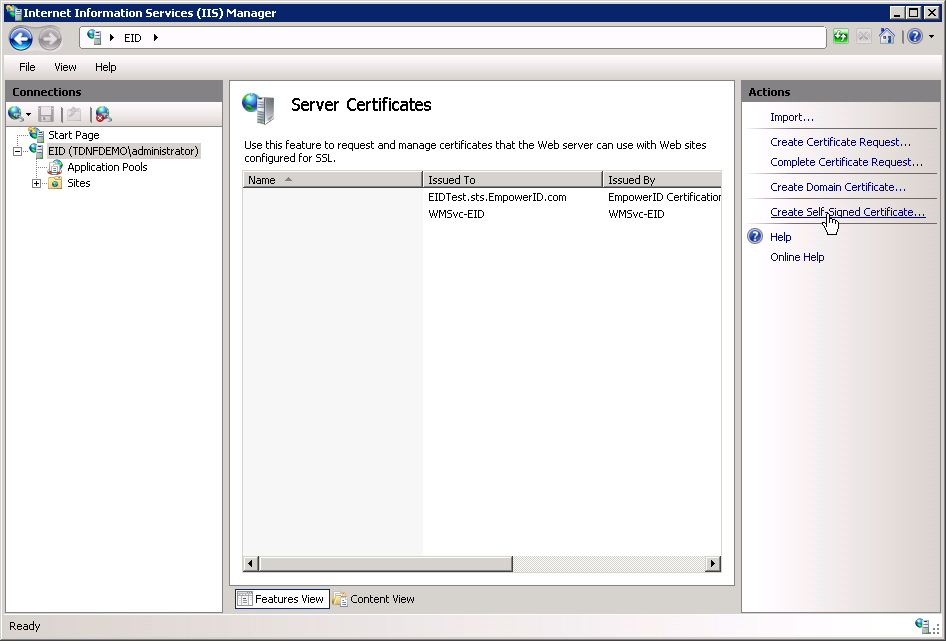Click the green Refresh icon in the toolbar
This screenshot has height=641, width=946.
pos(840,36)
